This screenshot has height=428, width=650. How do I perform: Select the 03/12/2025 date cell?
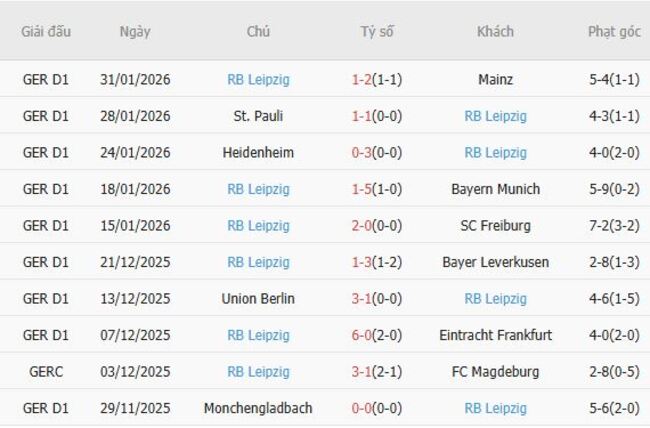(x=135, y=372)
